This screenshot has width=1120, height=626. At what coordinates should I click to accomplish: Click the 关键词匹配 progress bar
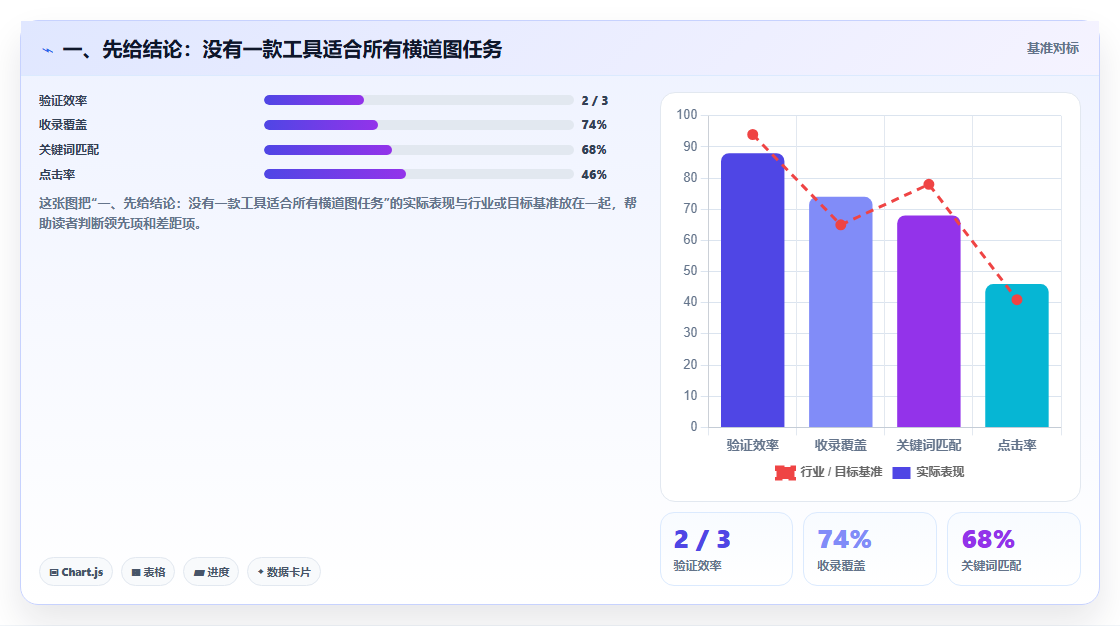coord(419,150)
